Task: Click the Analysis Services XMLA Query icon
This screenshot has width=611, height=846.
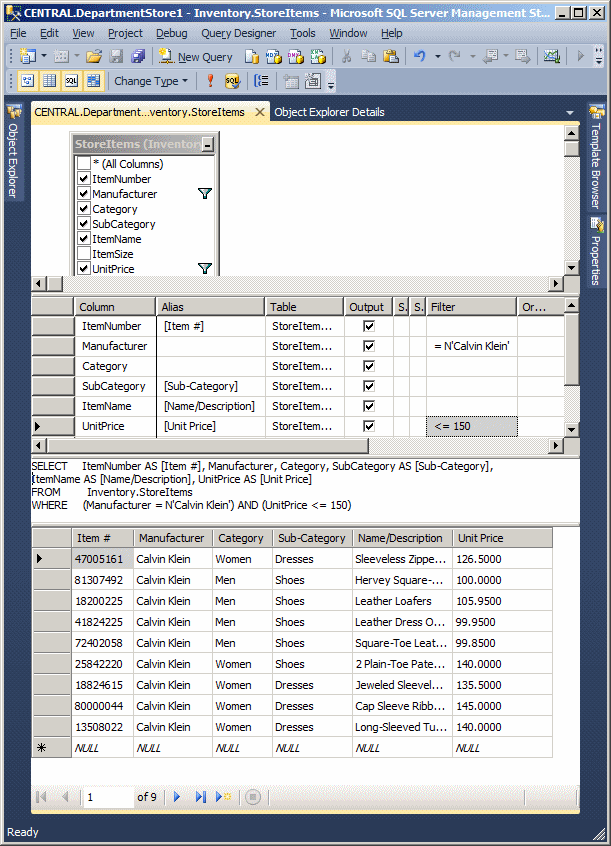Action: pos(318,57)
